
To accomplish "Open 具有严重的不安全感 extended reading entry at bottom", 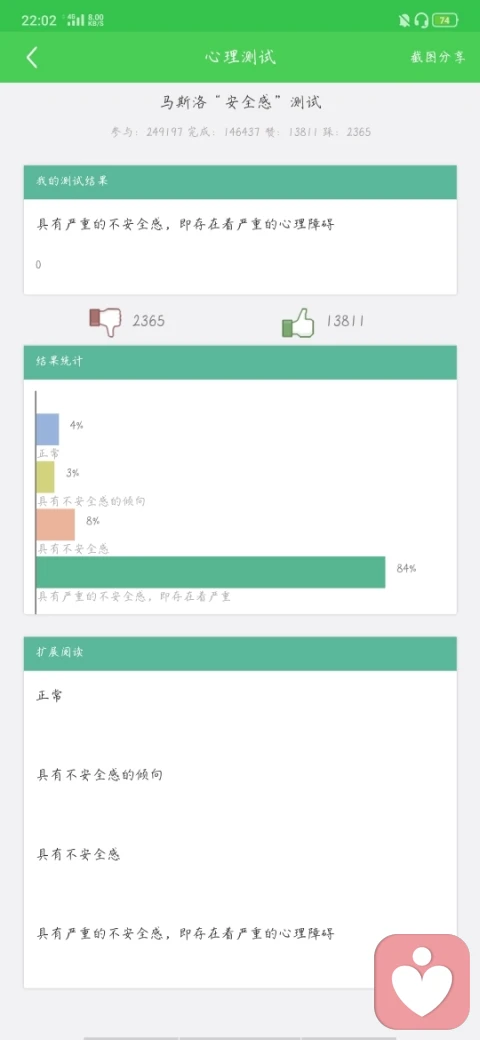I will pos(186,934).
